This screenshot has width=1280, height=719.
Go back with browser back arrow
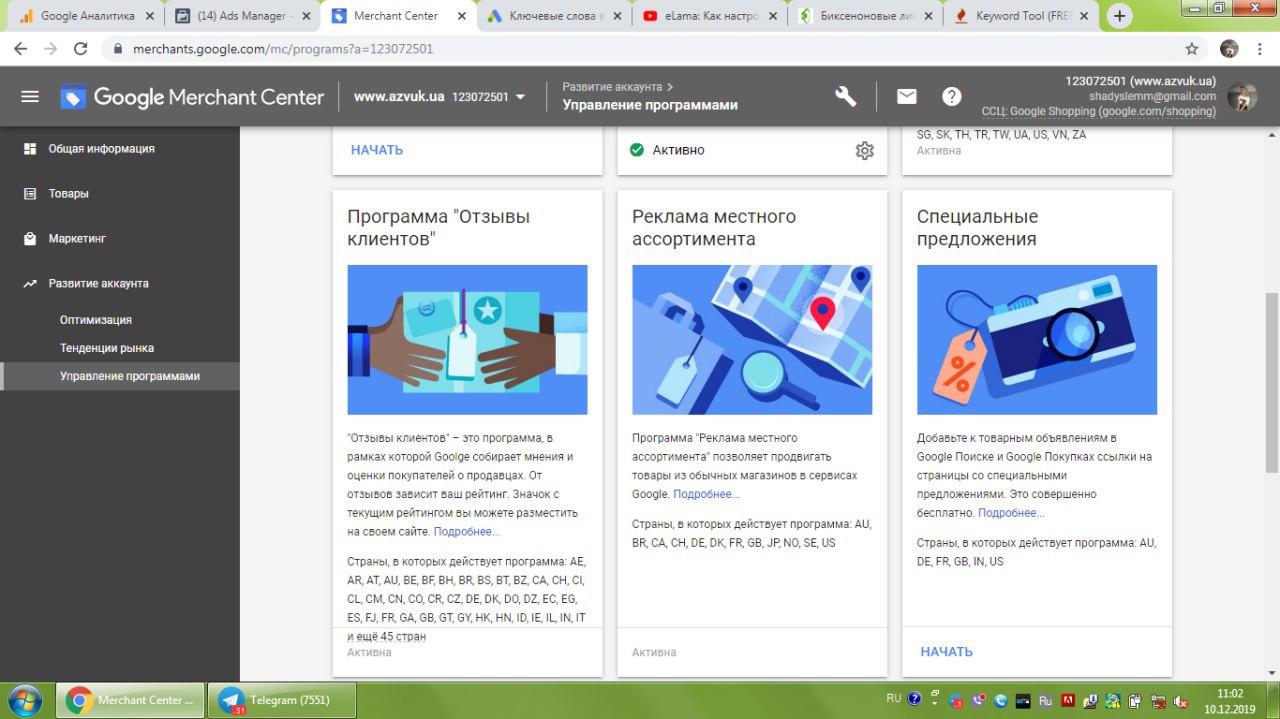tap(21, 48)
